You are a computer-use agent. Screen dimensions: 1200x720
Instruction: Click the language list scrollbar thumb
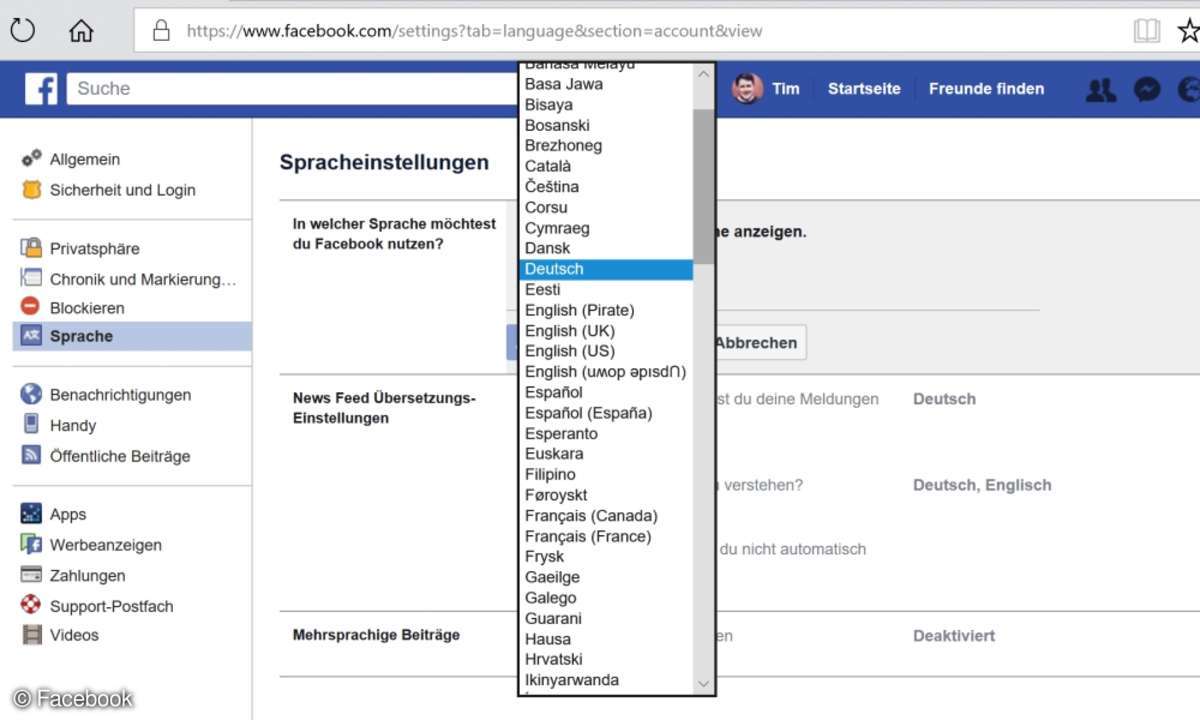tap(704, 187)
